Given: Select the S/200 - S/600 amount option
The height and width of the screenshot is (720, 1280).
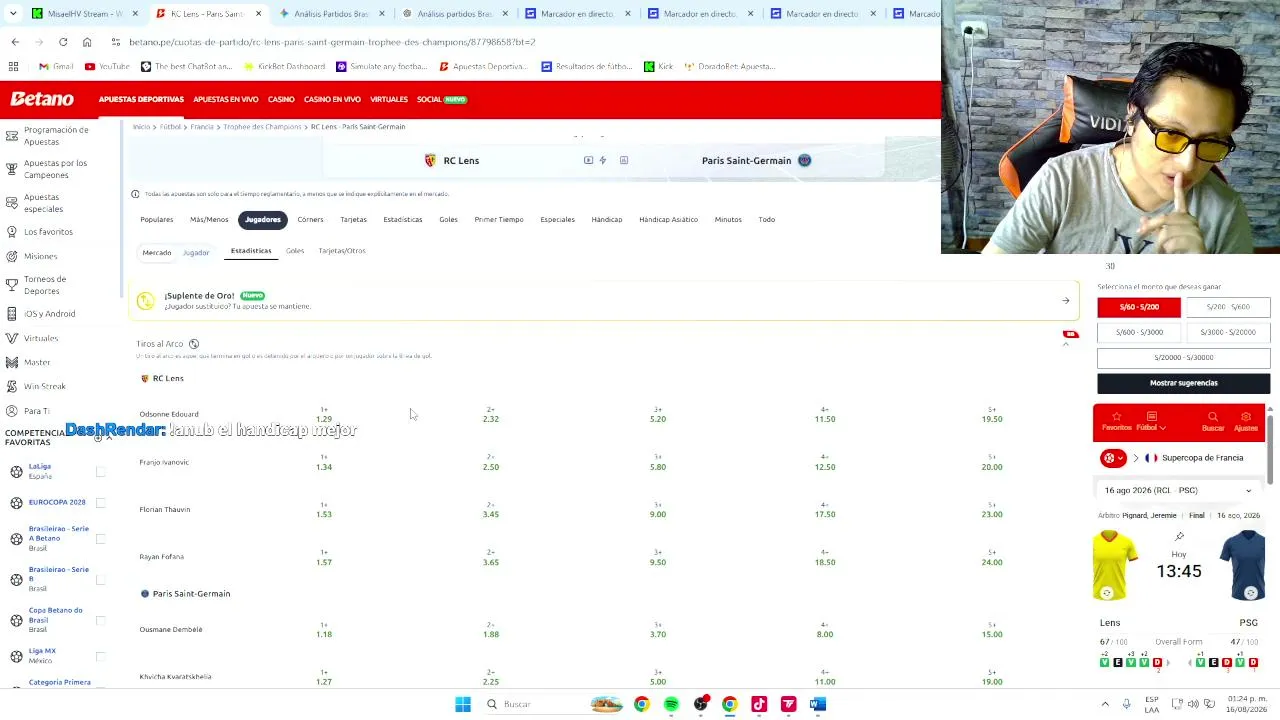Looking at the screenshot, I should 1228,307.
